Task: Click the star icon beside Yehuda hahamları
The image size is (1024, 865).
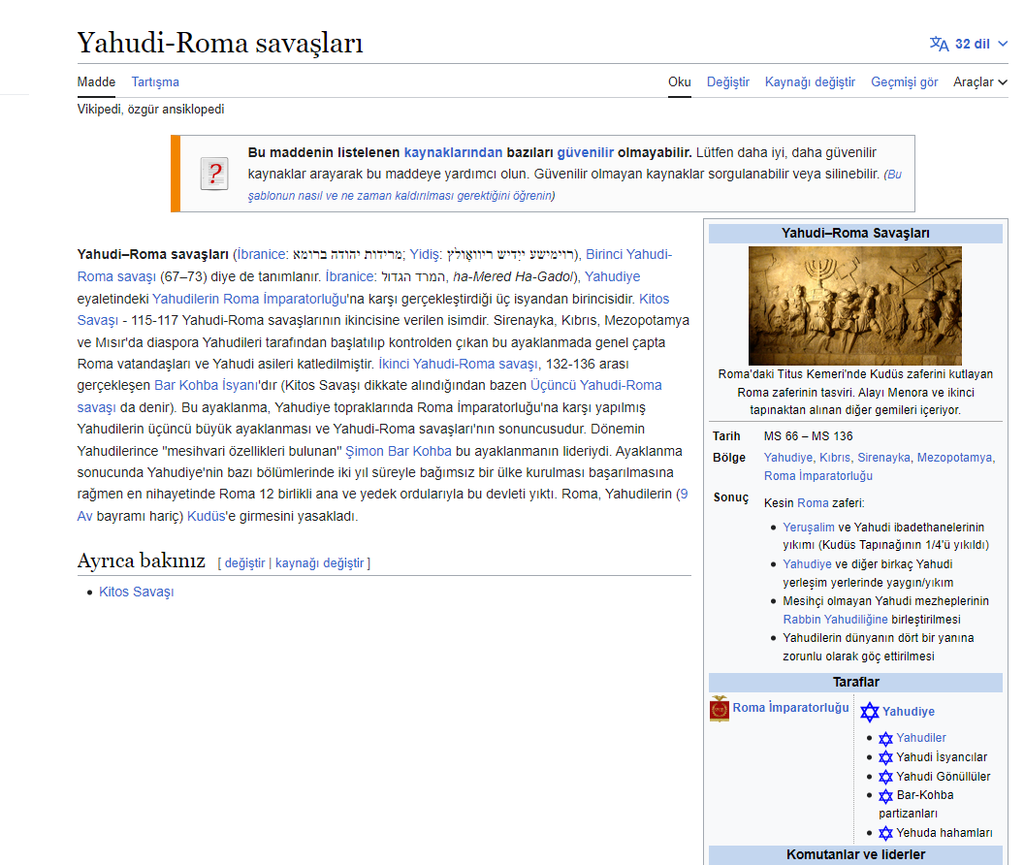Action: point(886,833)
